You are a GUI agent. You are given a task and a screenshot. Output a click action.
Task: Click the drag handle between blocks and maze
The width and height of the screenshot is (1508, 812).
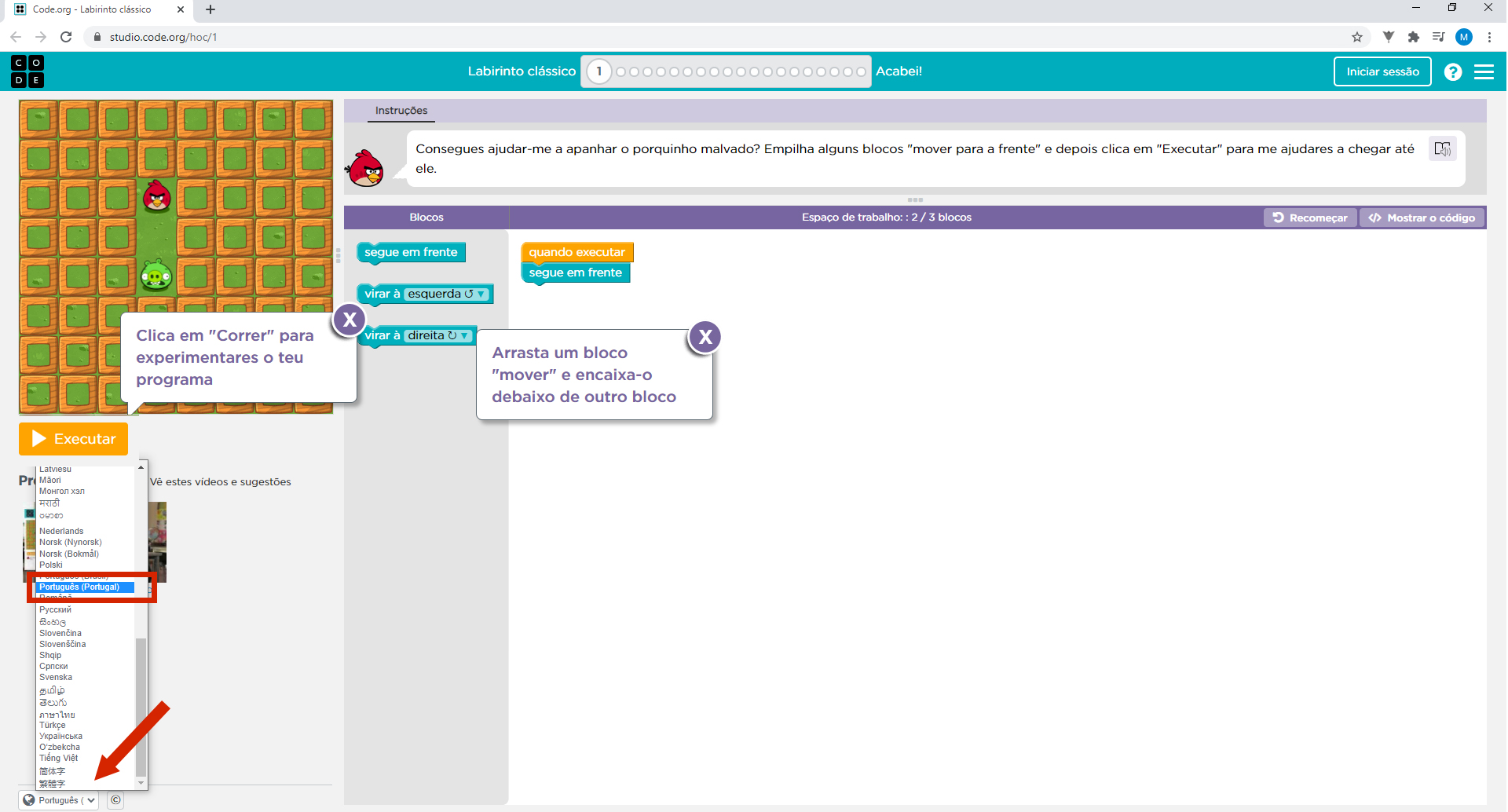[x=339, y=255]
